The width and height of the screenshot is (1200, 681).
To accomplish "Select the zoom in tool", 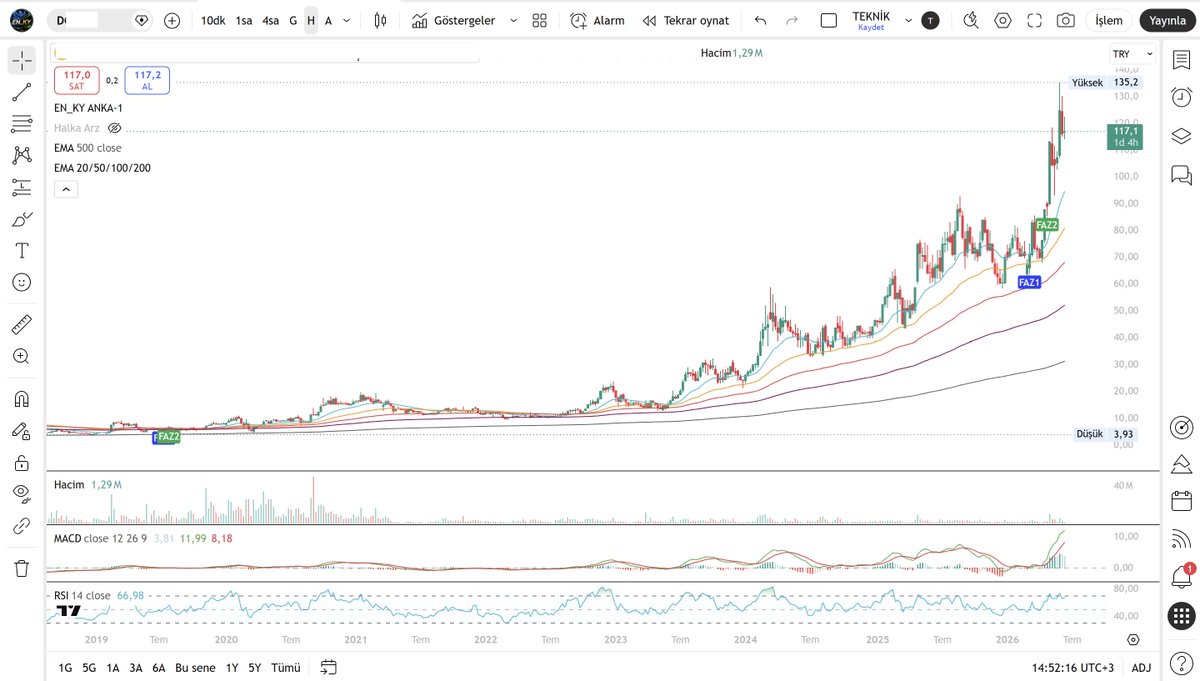I will click(x=21, y=356).
